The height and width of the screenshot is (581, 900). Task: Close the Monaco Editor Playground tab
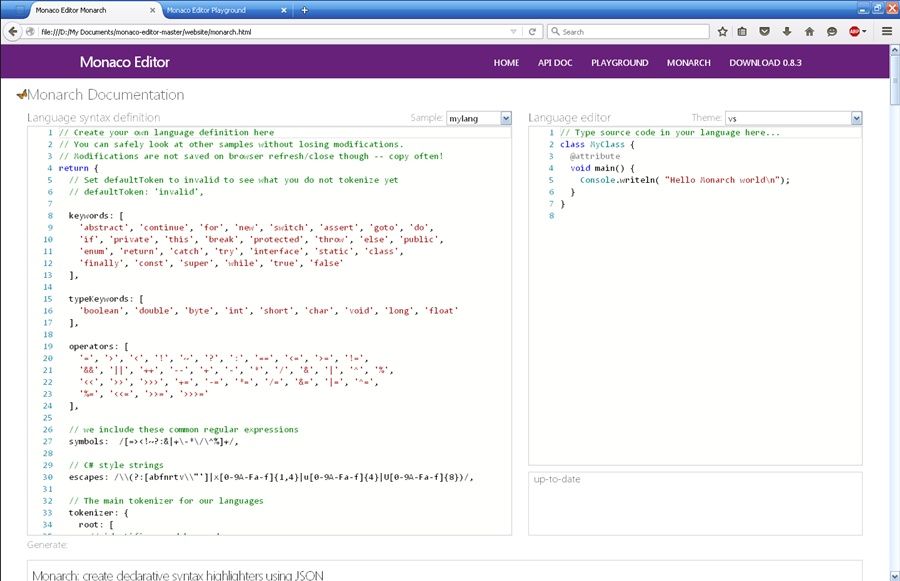pos(284,10)
